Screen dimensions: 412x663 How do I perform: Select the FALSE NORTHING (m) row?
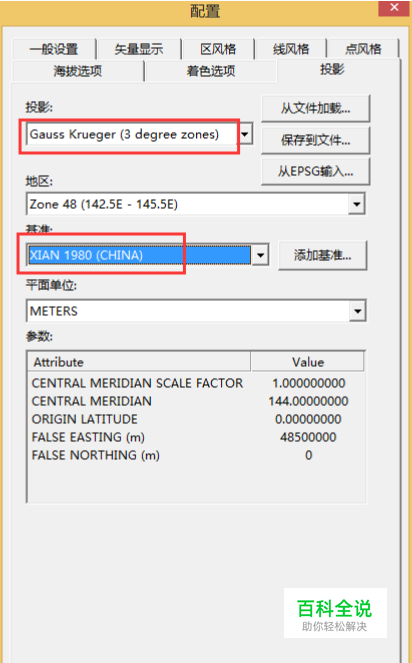[196, 455]
